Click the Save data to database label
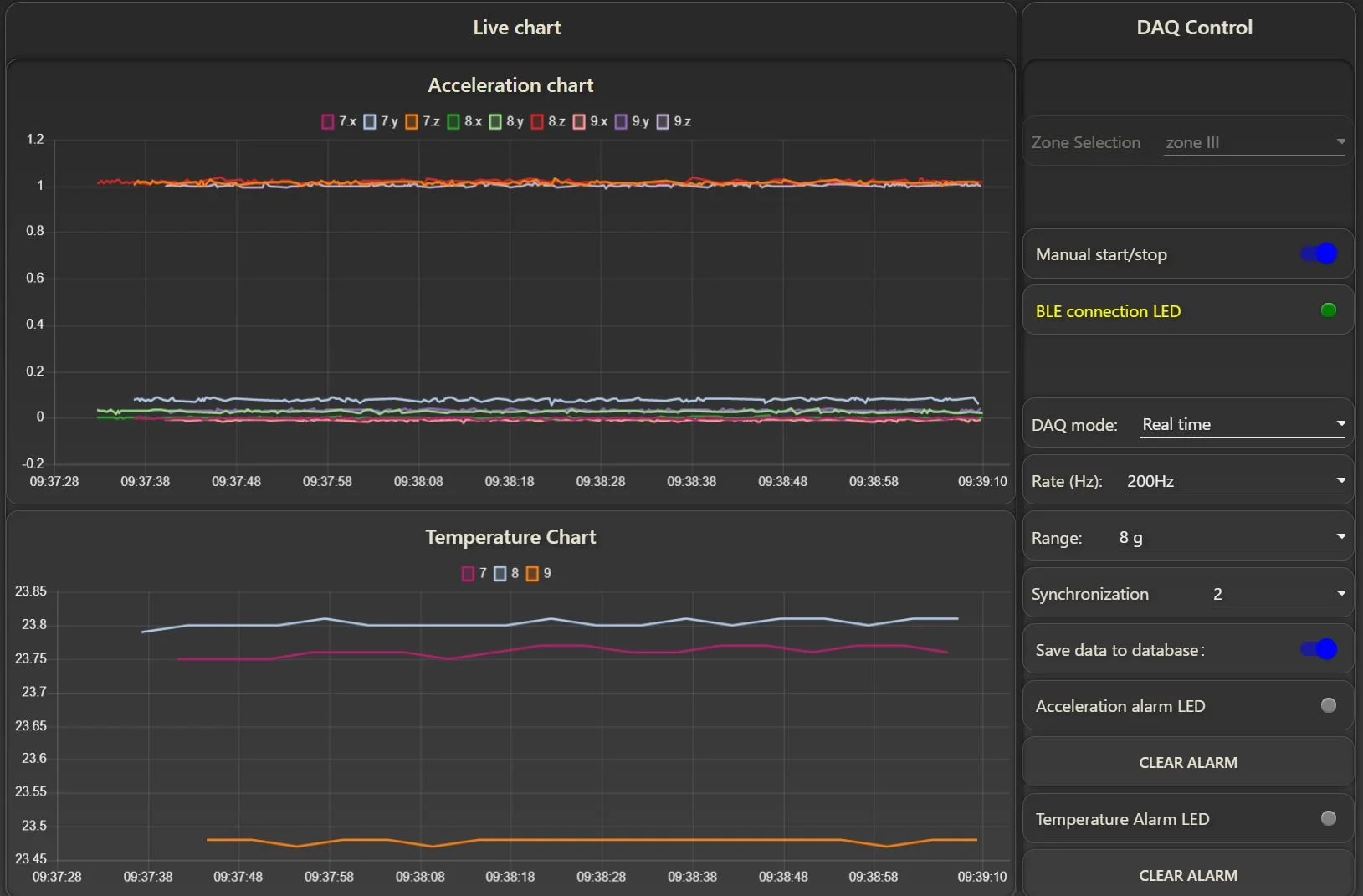Image resolution: width=1363 pixels, height=896 pixels. pos(1120,650)
